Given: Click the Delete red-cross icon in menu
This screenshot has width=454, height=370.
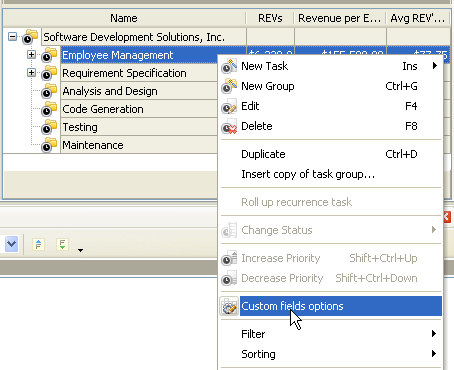Looking at the screenshot, I should coord(229,126).
